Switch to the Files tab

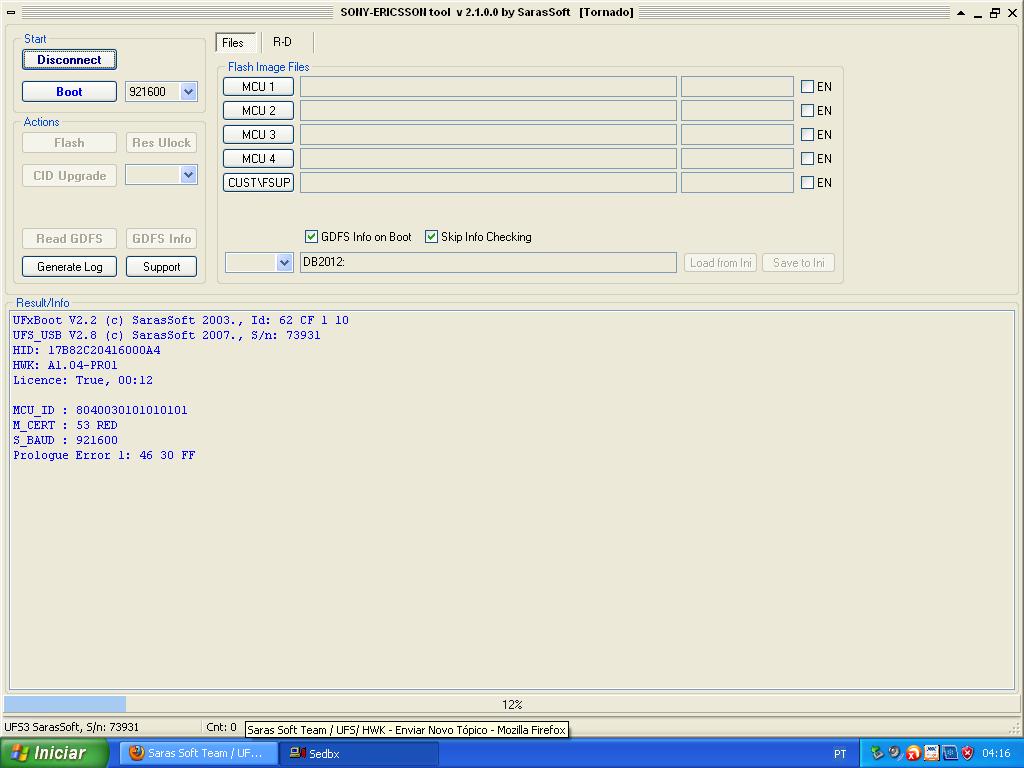click(234, 42)
